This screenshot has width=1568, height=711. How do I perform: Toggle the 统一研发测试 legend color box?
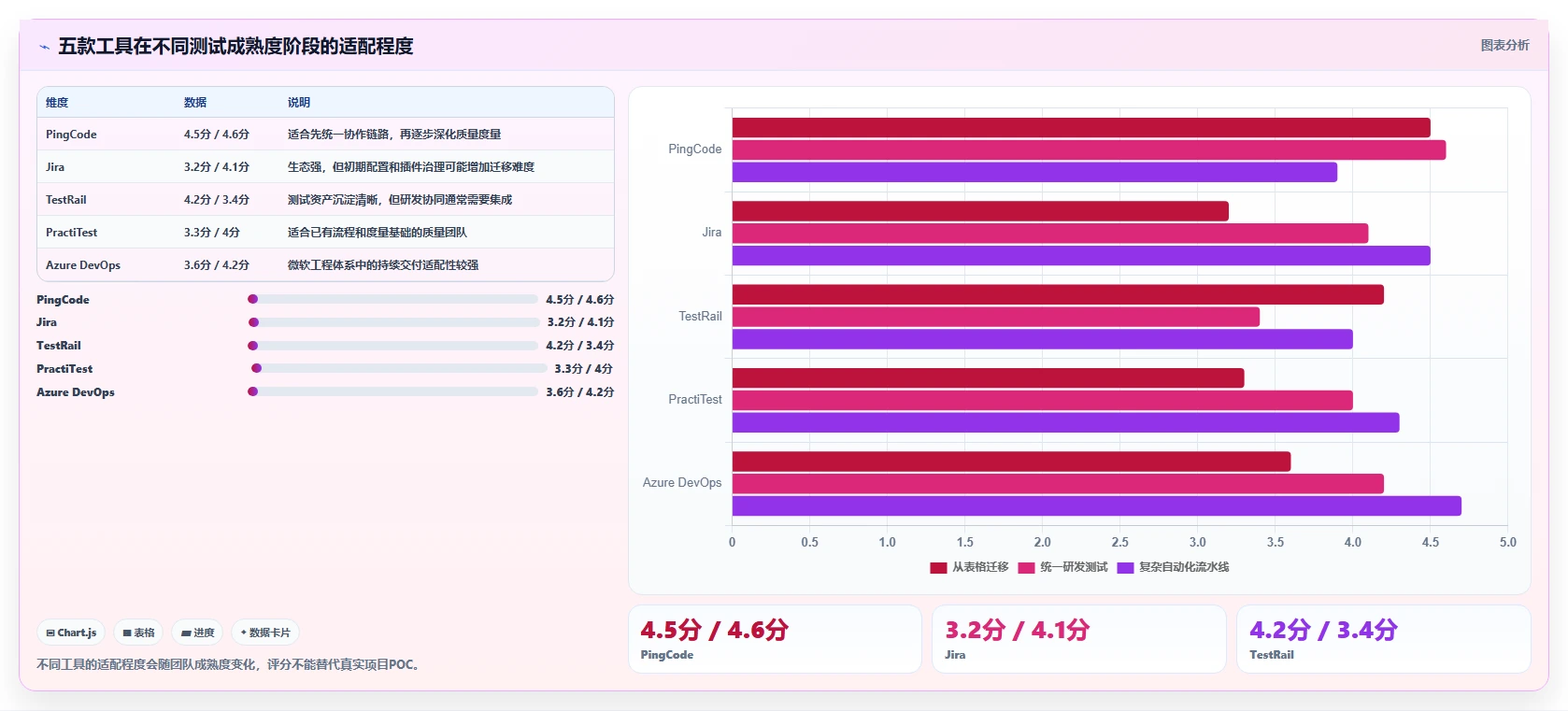point(1026,567)
